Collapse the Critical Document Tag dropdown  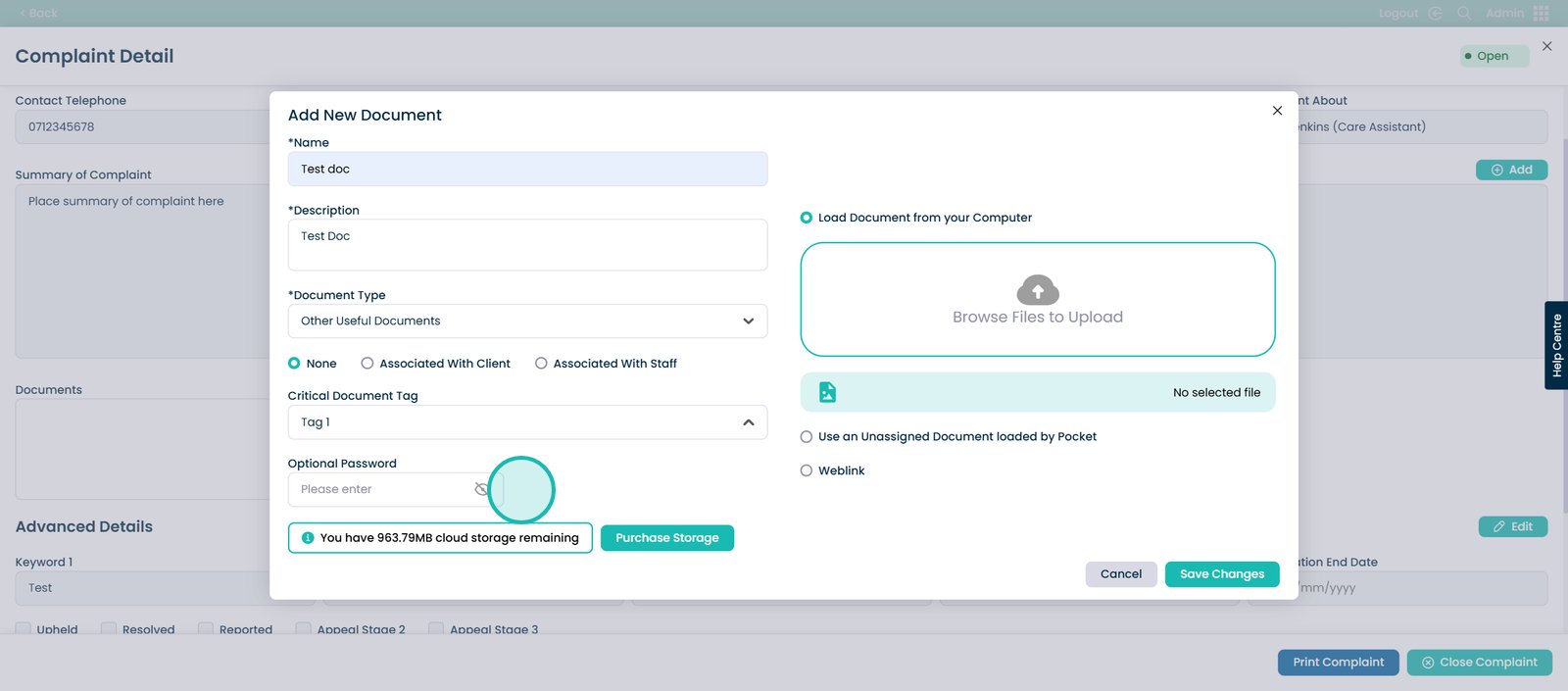[x=748, y=422]
